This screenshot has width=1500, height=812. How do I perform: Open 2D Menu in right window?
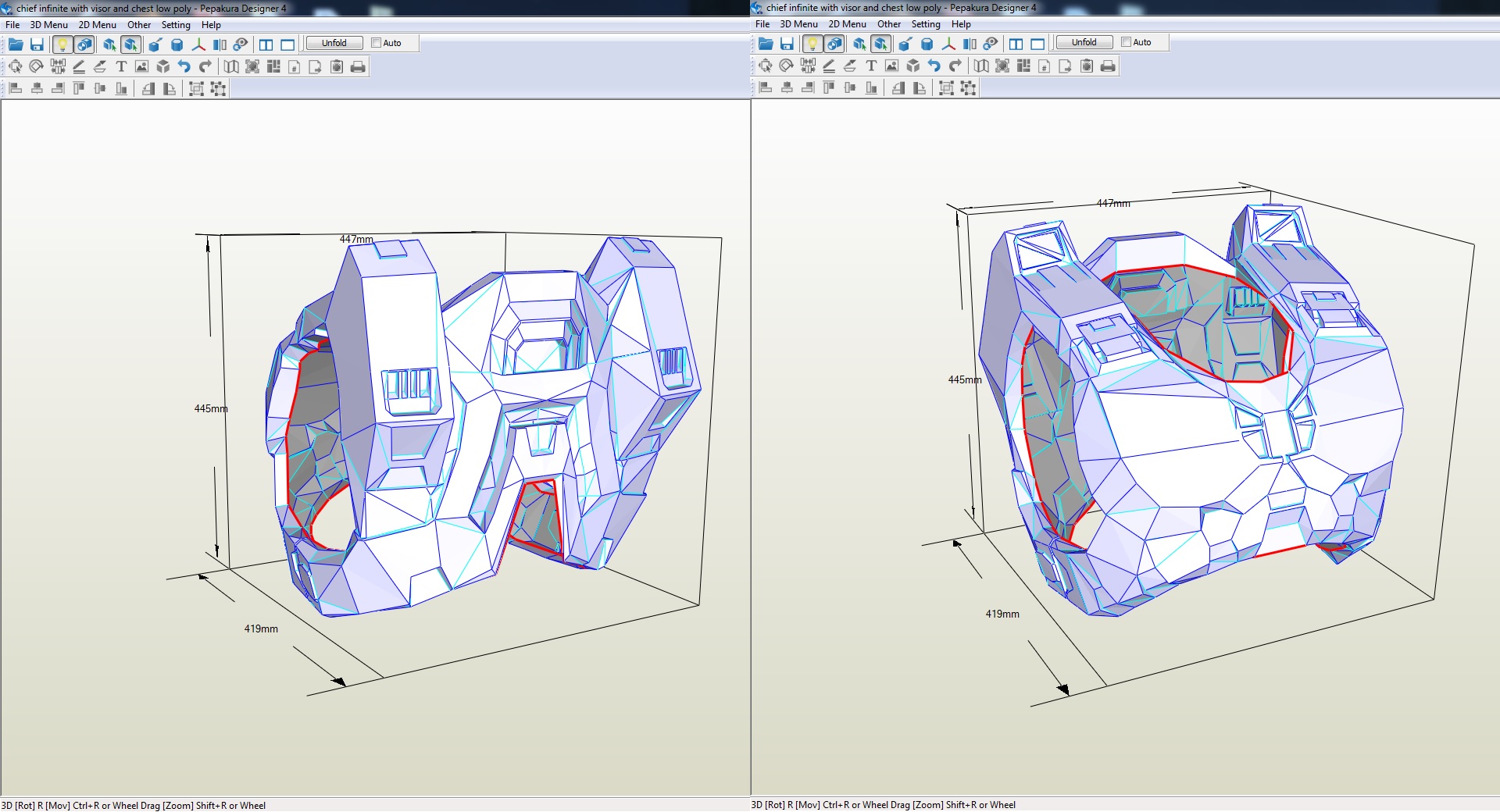pyautogui.click(x=847, y=24)
